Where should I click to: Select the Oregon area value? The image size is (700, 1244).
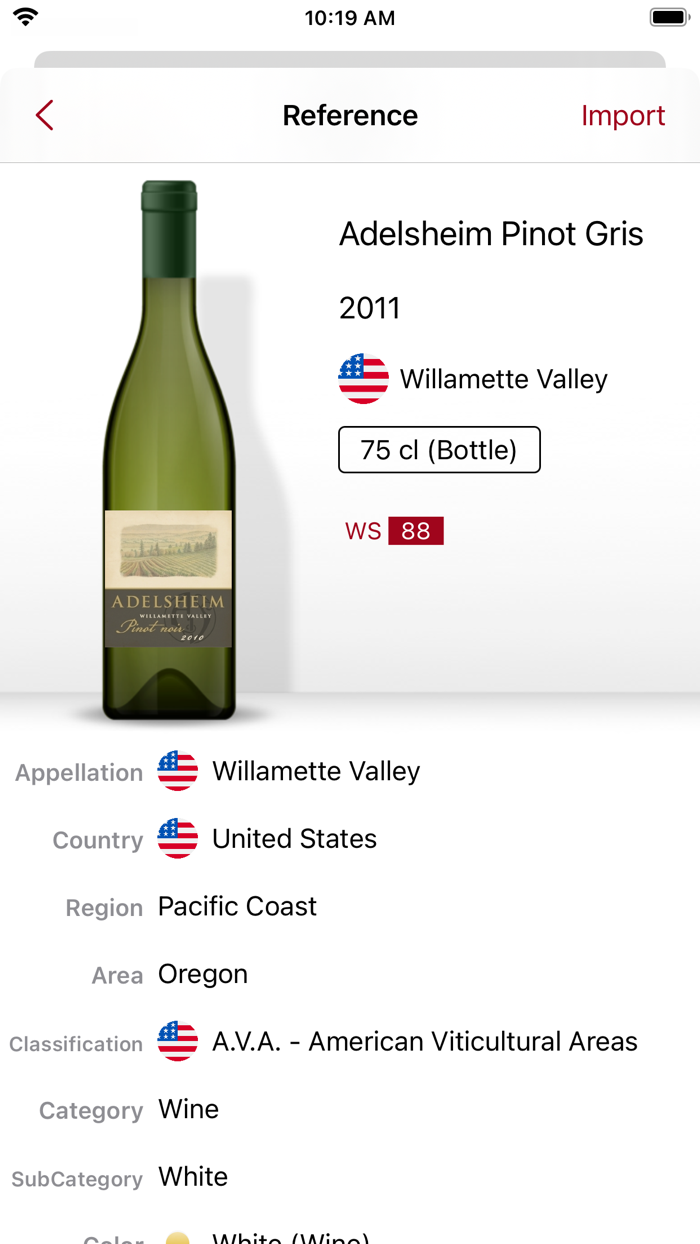pos(203,974)
